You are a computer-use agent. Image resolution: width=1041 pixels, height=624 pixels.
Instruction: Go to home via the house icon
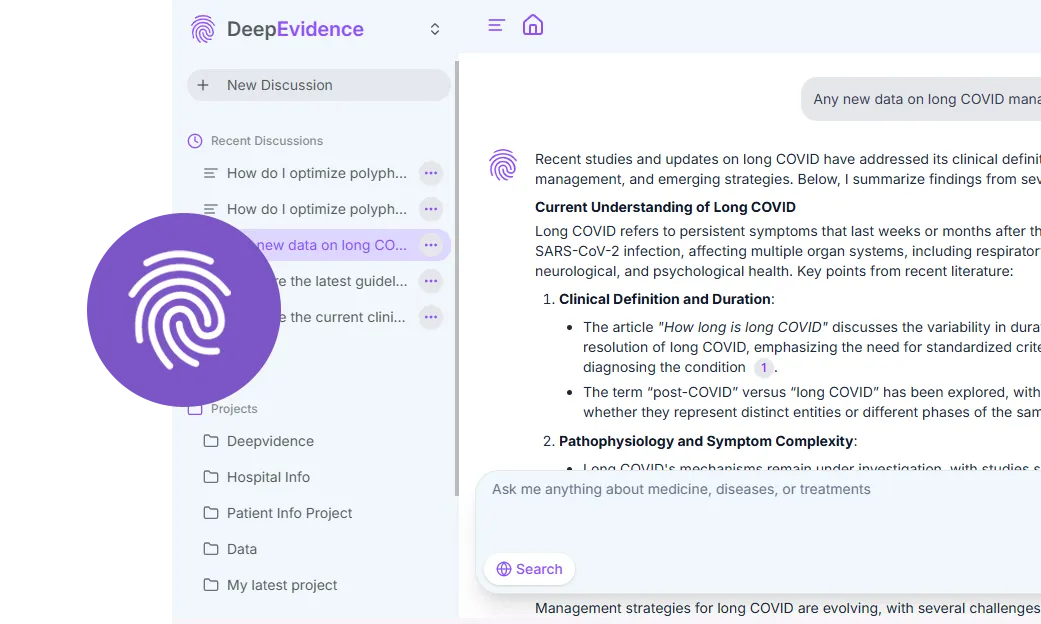point(532,25)
